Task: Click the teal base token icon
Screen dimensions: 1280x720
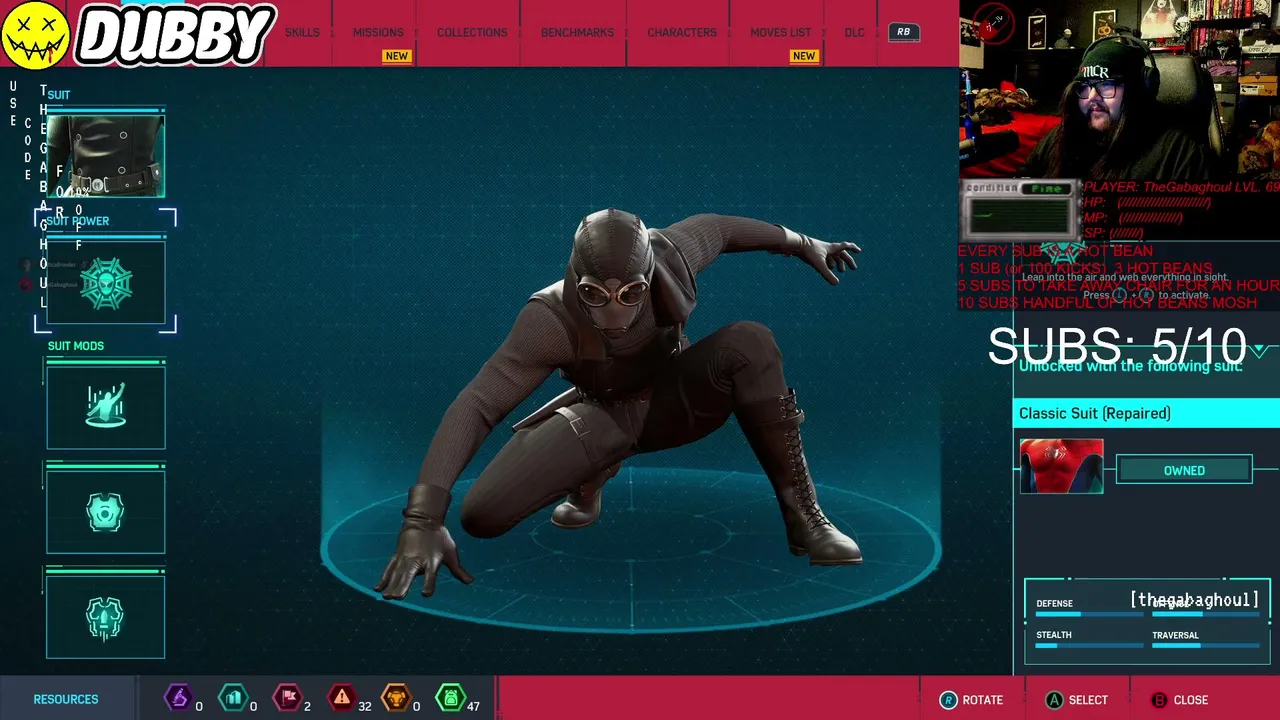Action: pyautogui.click(x=232, y=698)
